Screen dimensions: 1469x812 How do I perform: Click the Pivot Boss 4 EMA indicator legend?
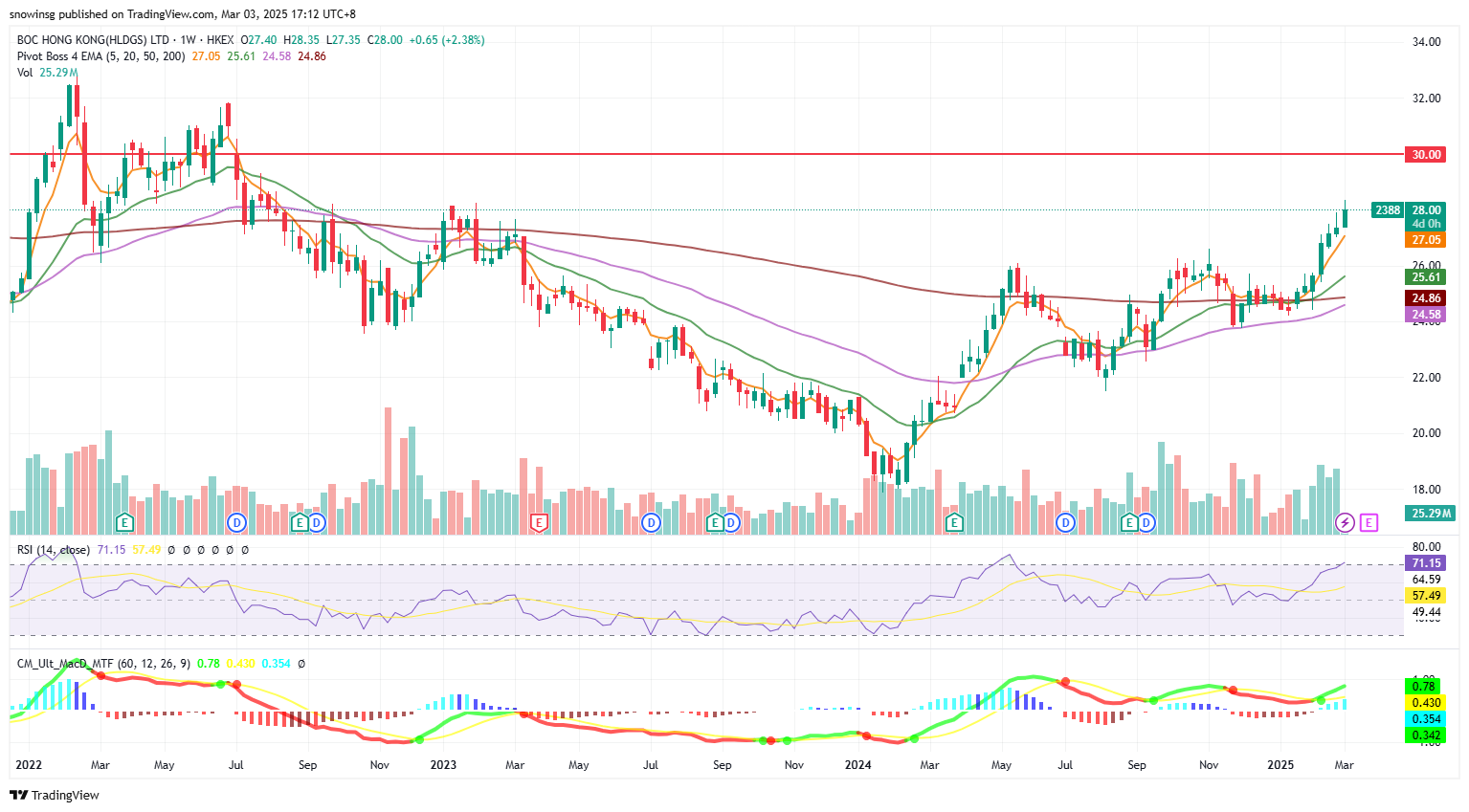point(100,56)
